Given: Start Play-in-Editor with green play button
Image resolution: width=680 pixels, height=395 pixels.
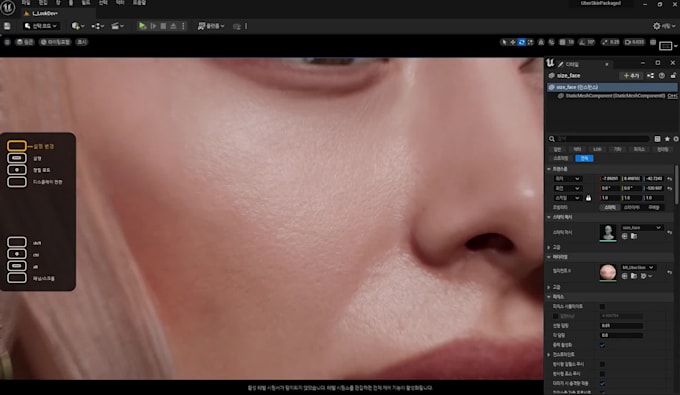Looking at the screenshot, I should pyautogui.click(x=142, y=26).
